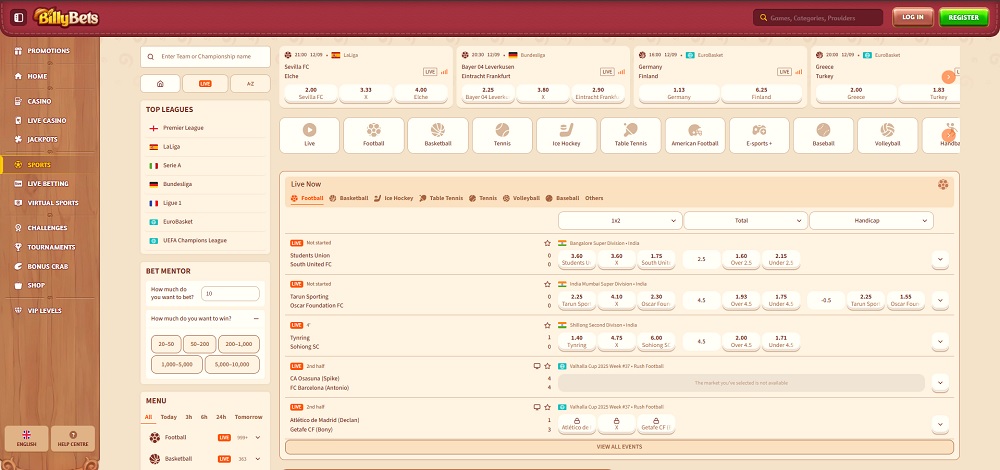Switch Live Now to Volleyball tab
The width and height of the screenshot is (1000, 470).
tap(521, 198)
